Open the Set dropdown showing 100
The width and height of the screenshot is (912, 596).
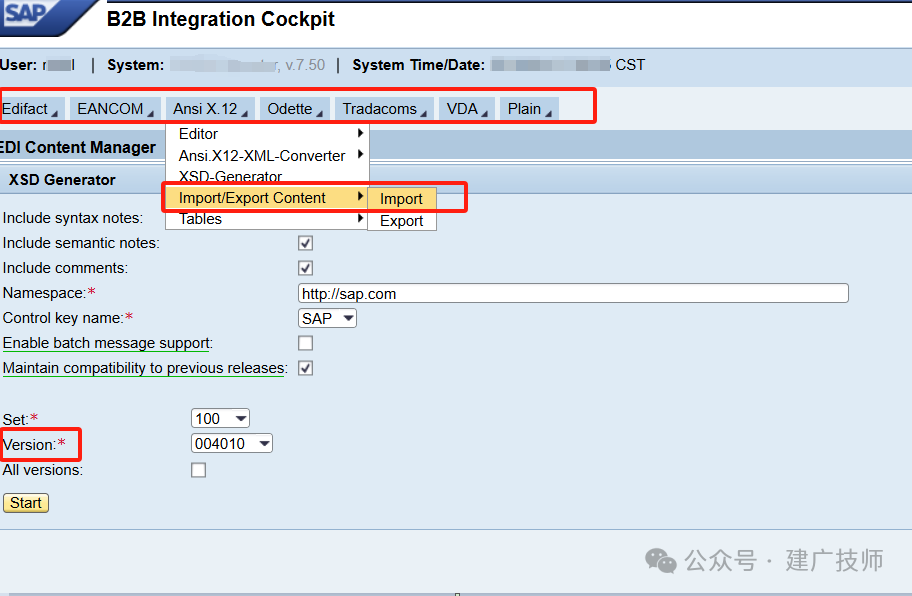pos(220,419)
